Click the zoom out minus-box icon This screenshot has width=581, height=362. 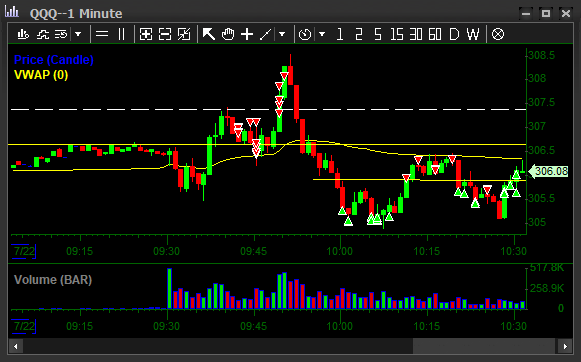[x=165, y=34]
